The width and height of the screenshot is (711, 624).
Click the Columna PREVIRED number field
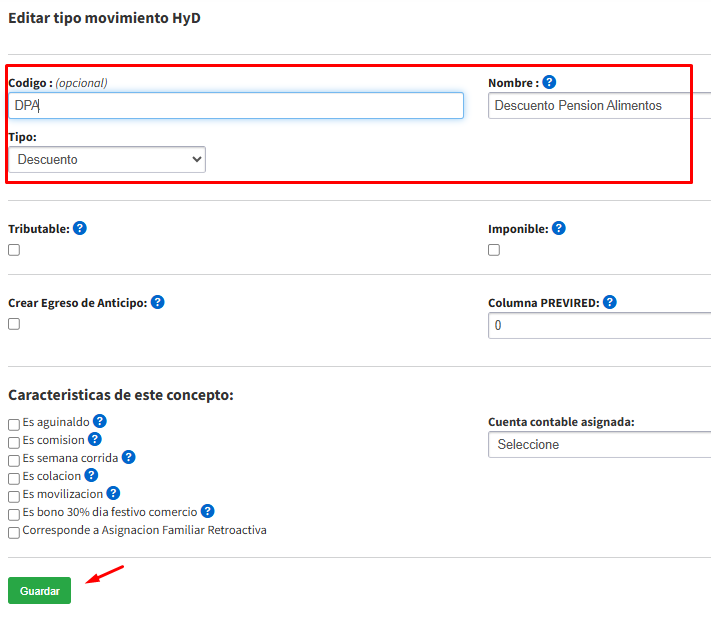pyautogui.click(x=600, y=326)
